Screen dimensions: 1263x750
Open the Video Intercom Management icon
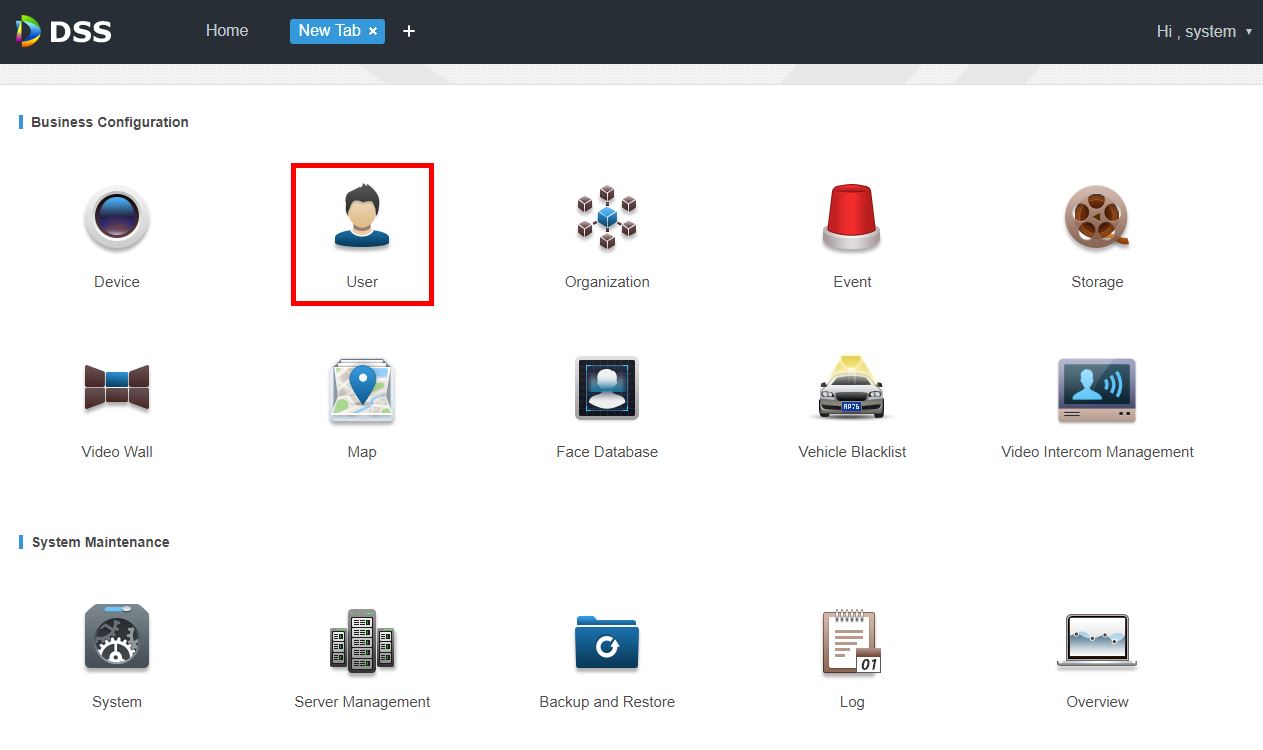[1097, 390]
